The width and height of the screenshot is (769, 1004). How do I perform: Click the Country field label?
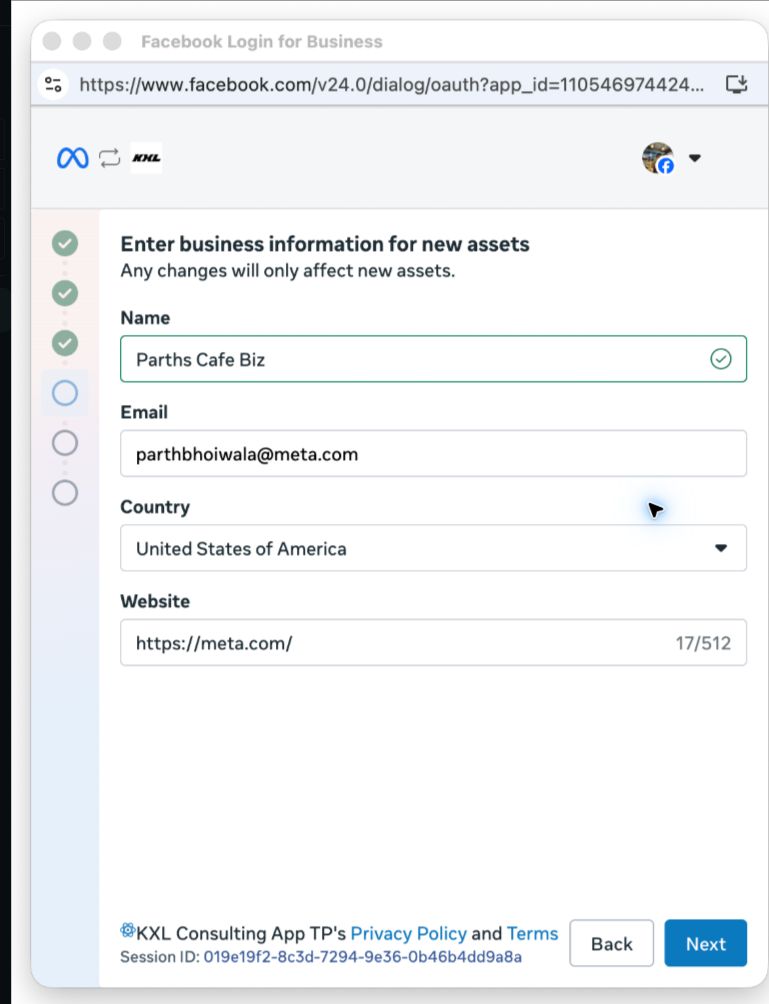155,507
